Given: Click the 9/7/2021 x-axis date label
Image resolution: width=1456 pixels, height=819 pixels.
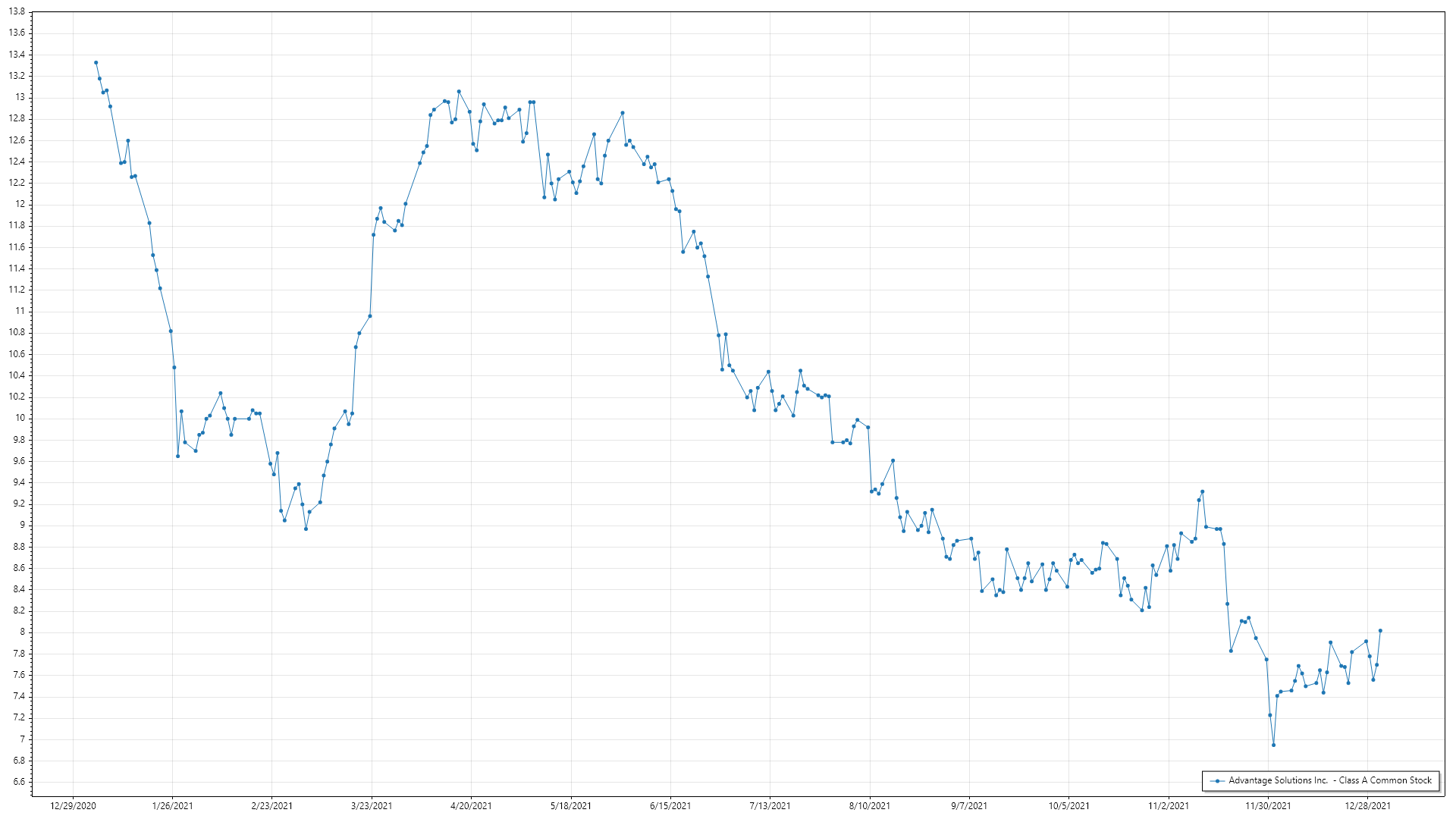Looking at the screenshot, I should click(x=969, y=806).
